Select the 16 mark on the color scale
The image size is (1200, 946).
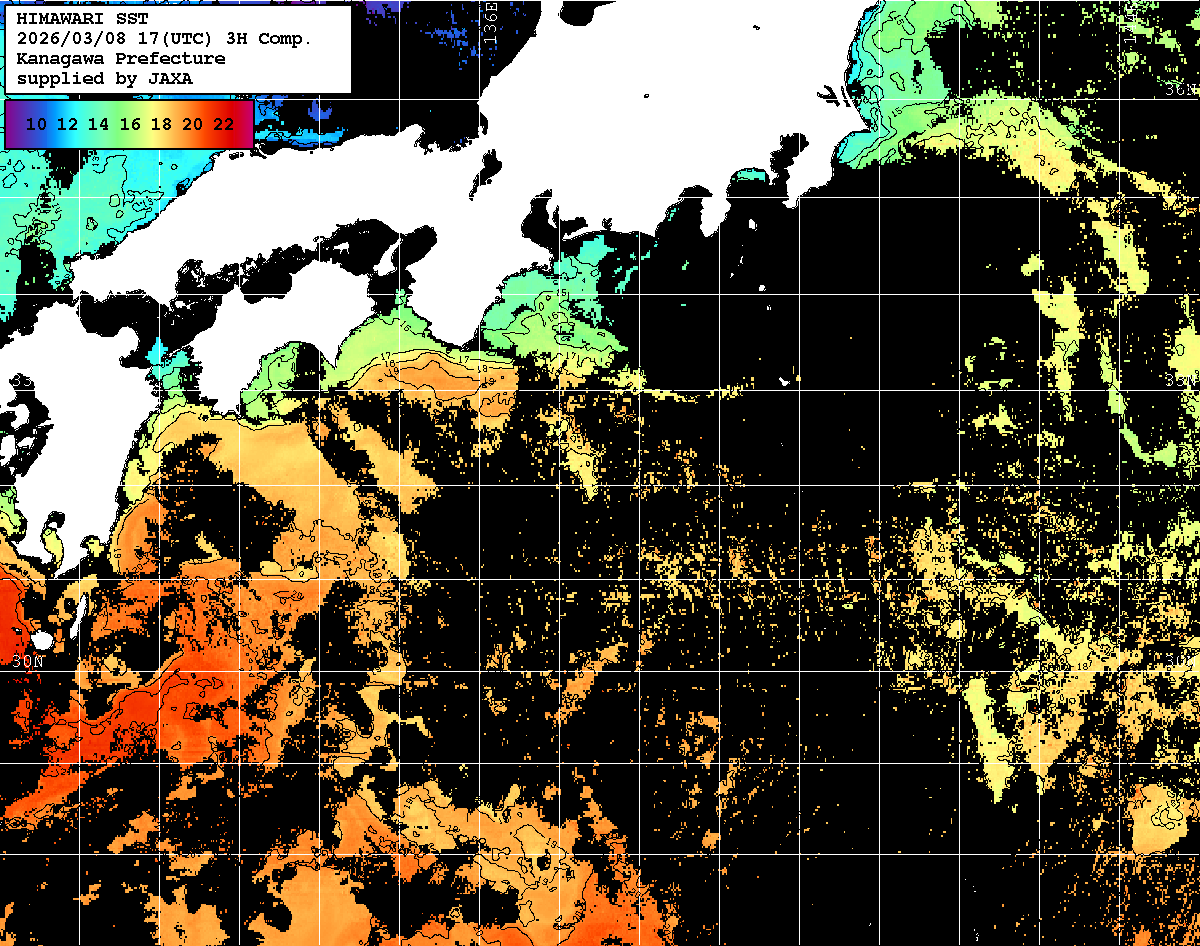click(x=130, y=124)
